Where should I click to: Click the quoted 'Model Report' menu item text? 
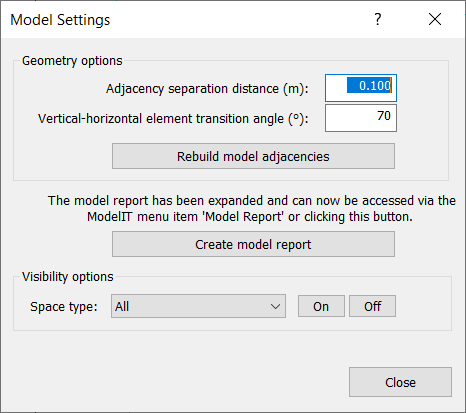pos(243,217)
